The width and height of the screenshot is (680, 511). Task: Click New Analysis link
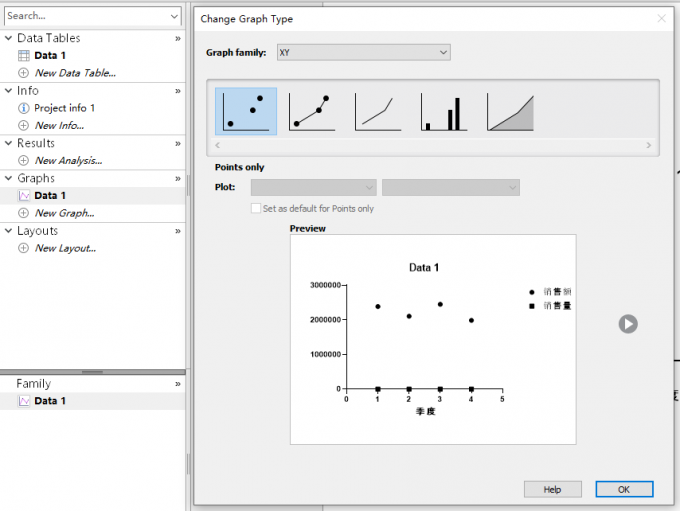pyautogui.click(x=68, y=160)
